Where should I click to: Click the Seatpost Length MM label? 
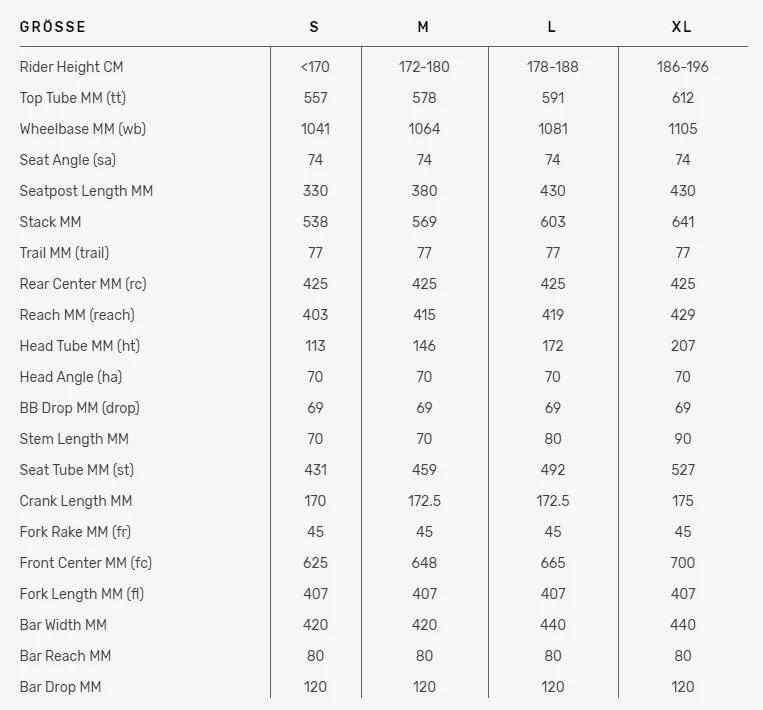coord(86,191)
